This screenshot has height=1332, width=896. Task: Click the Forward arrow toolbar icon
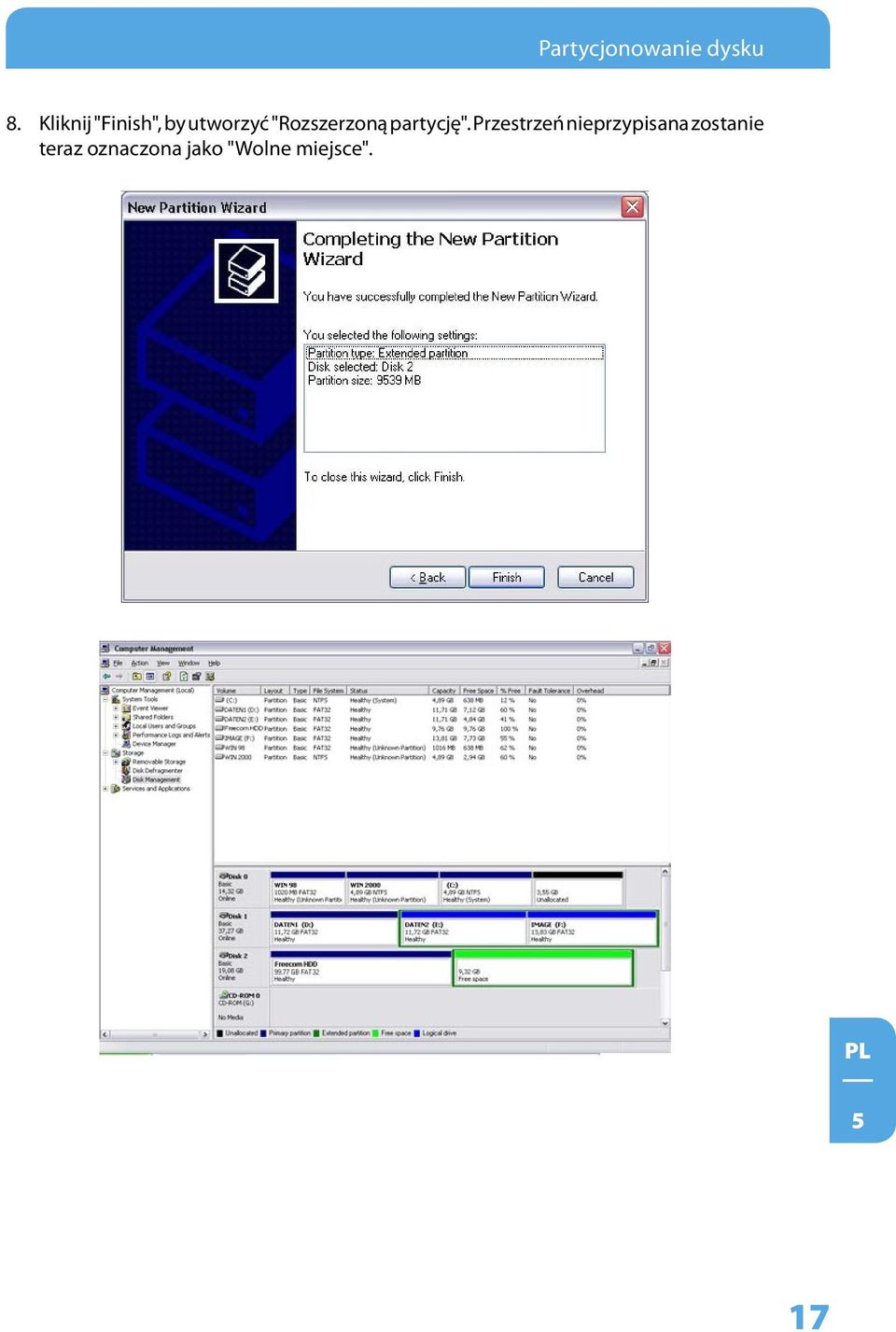point(119,676)
